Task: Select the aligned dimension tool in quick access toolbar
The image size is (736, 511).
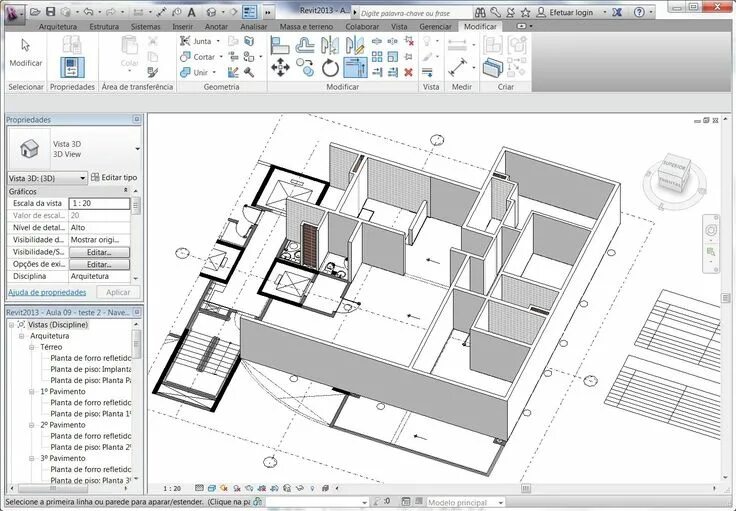Action: coord(161,12)
